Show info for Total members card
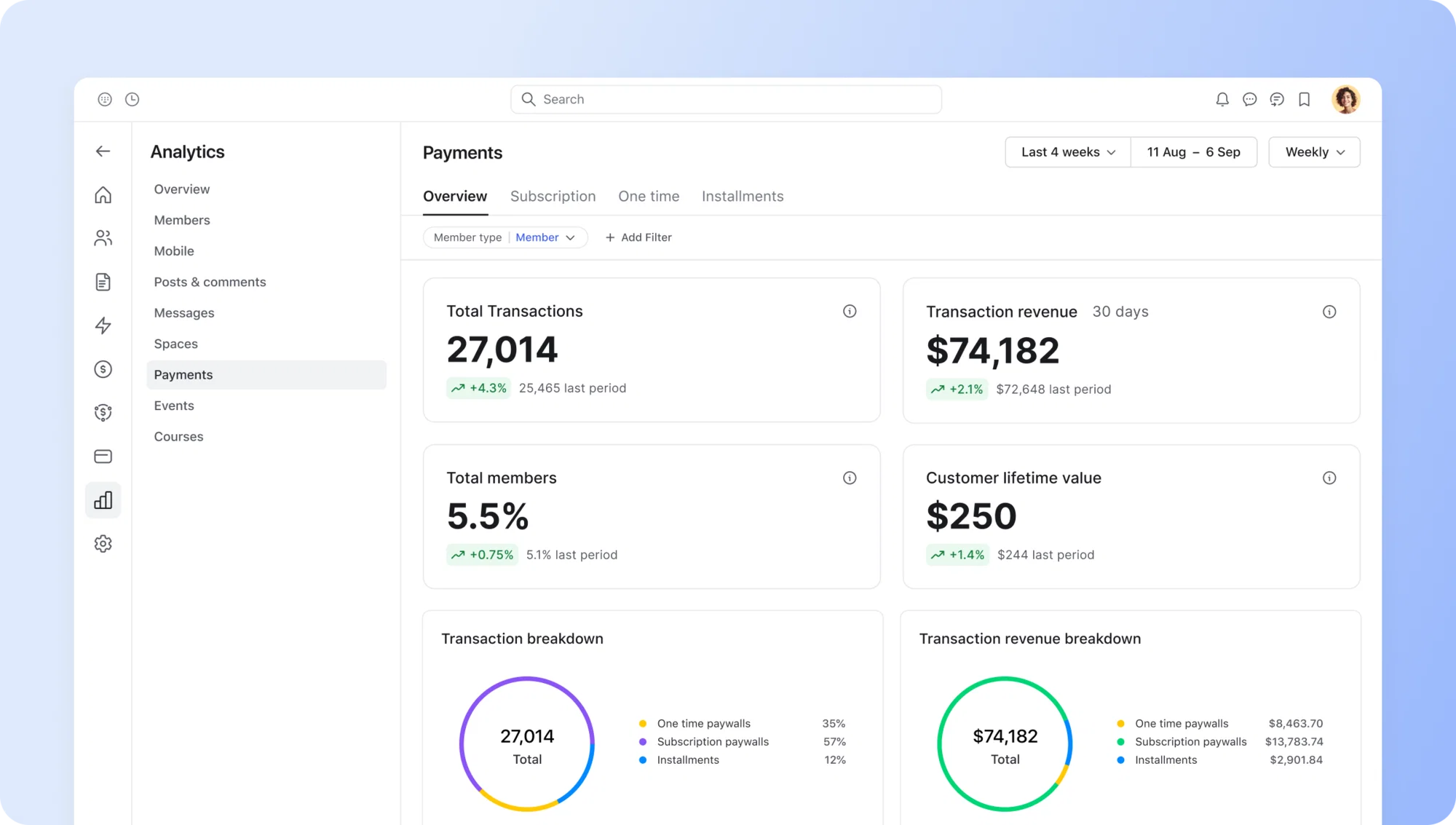The height and width of the screenshot is (825, 1456). point(850,478)
